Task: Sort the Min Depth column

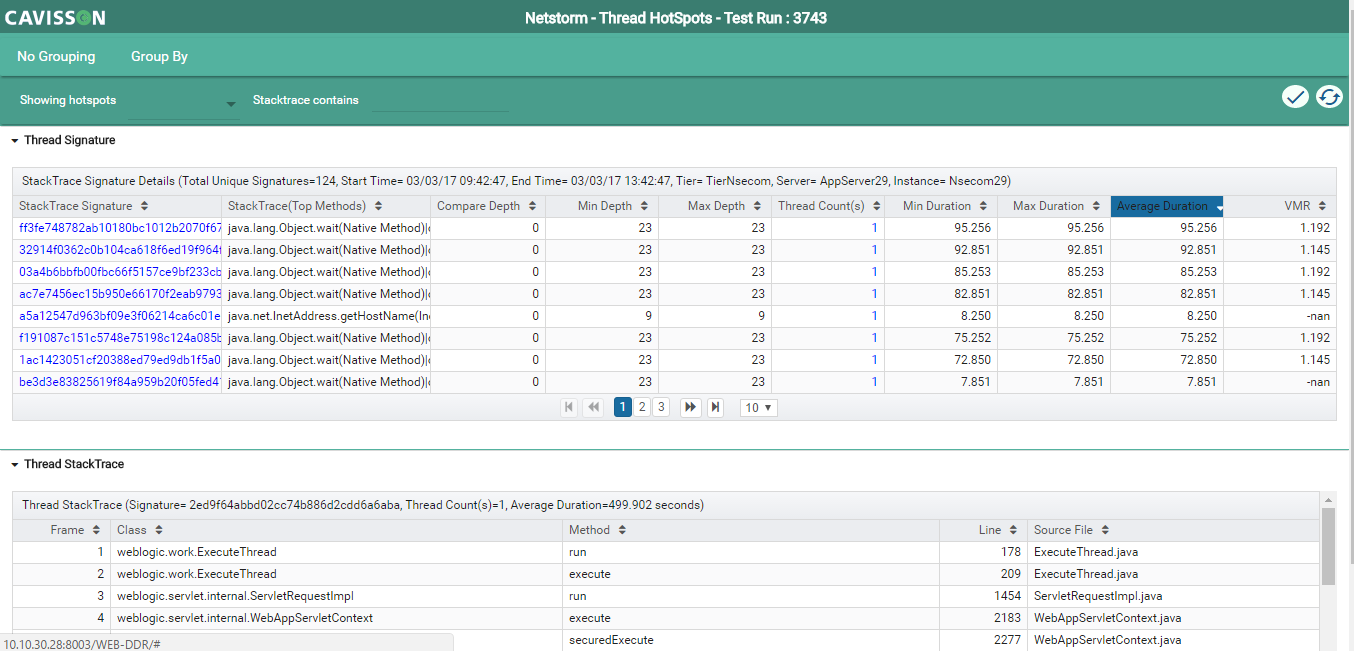Action: click(645, 206)
